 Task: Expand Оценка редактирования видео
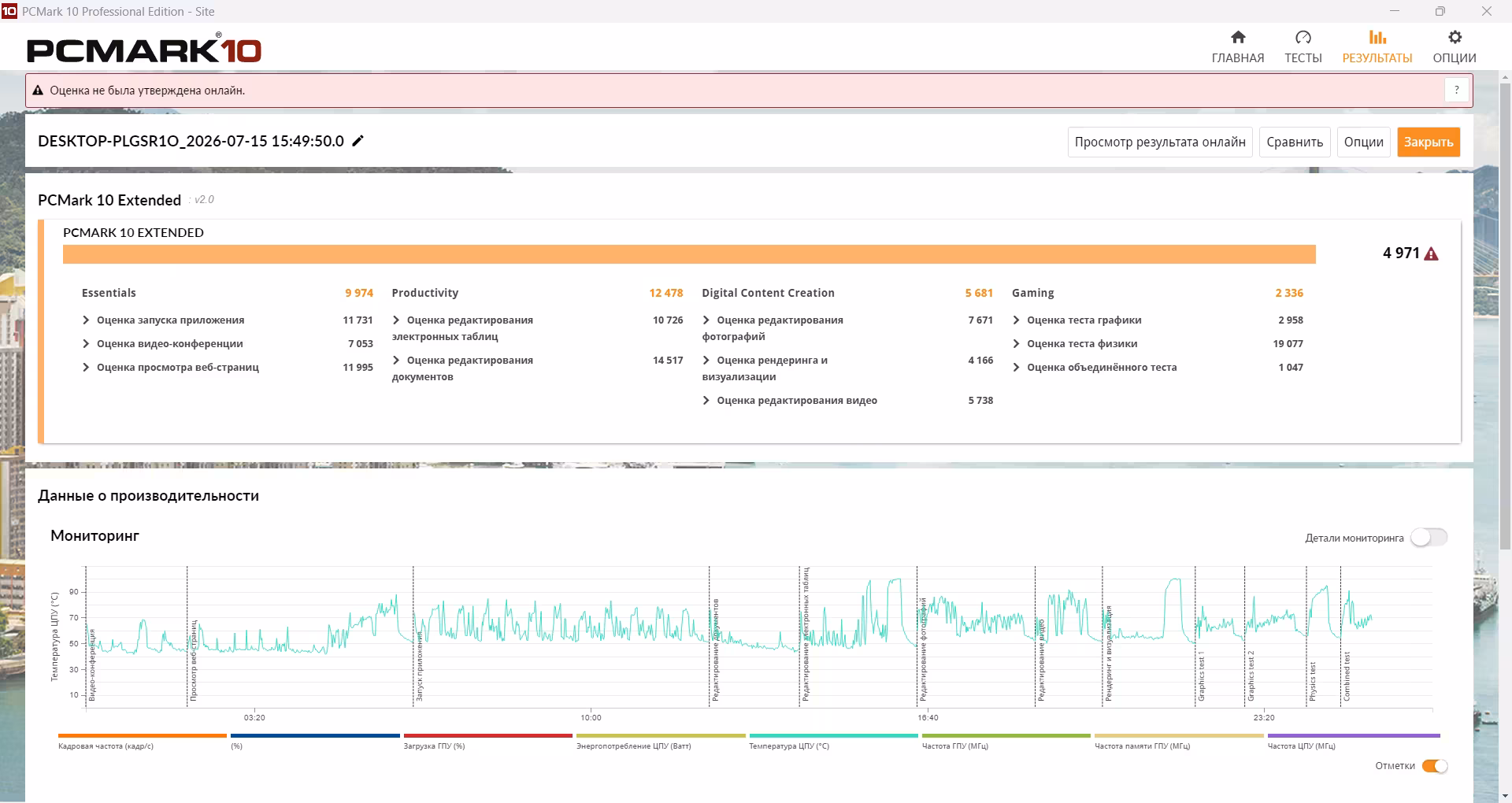click(706, 400)
